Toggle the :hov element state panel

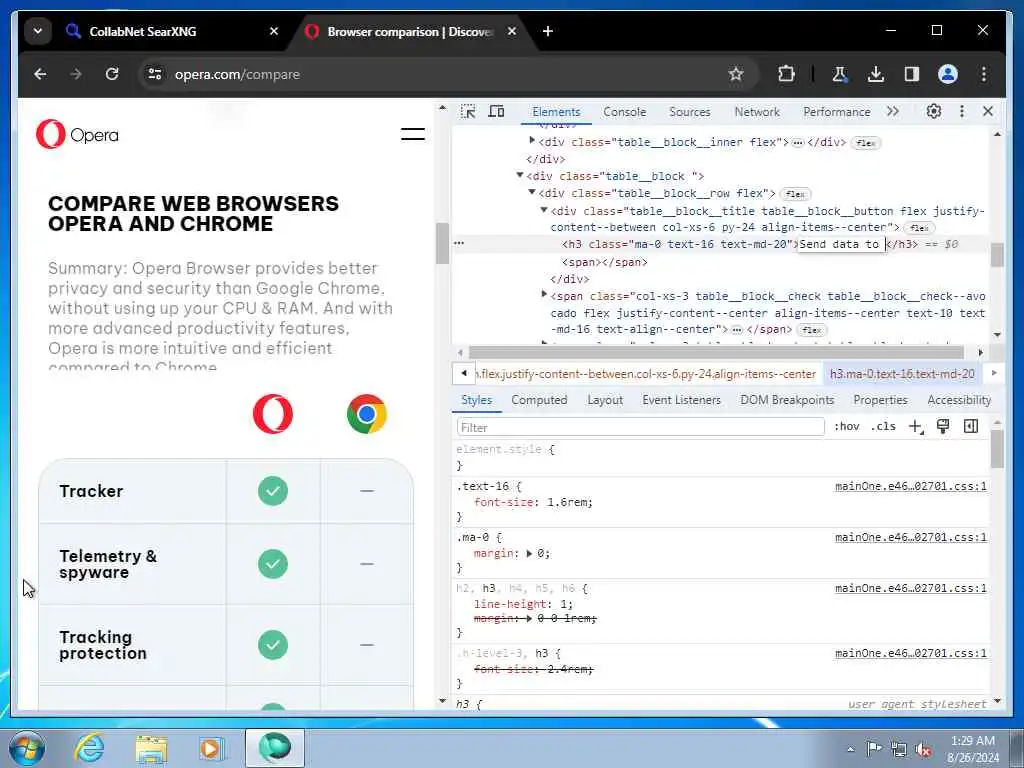(x=846, y=426)
